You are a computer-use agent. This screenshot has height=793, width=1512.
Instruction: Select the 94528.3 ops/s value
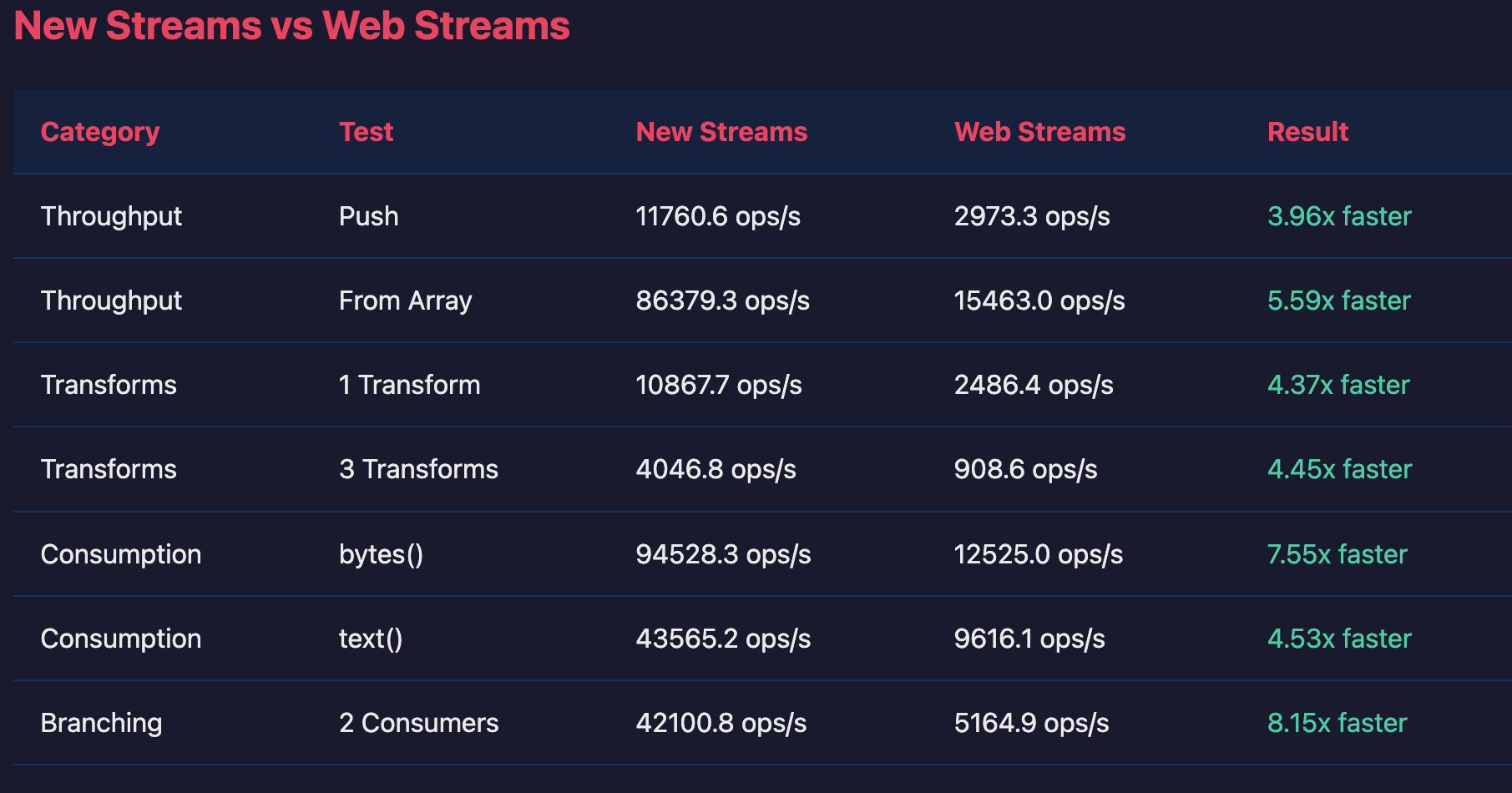[x=723, y=554]
